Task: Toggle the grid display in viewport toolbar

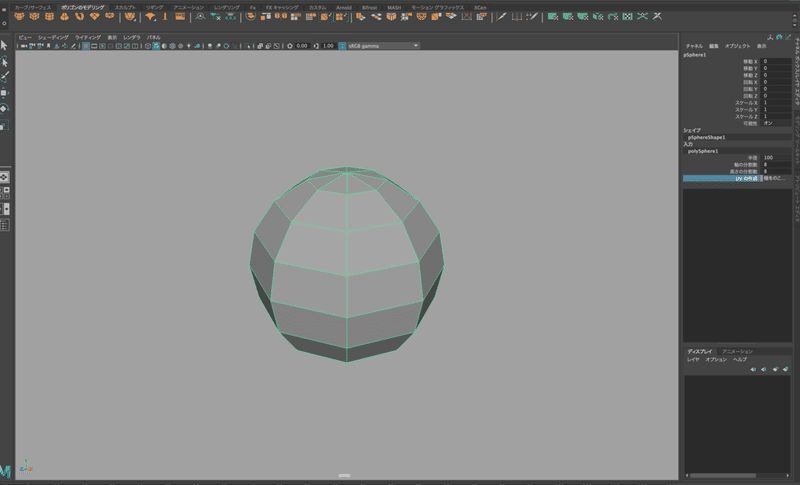Action: point(86,46)
